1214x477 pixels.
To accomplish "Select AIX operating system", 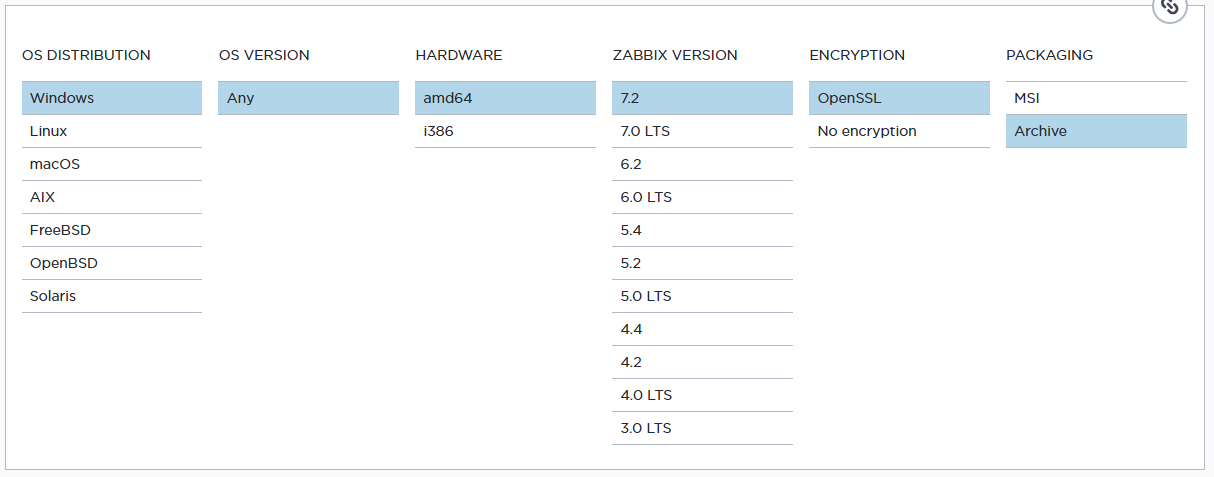I will [x=111, y=197].
